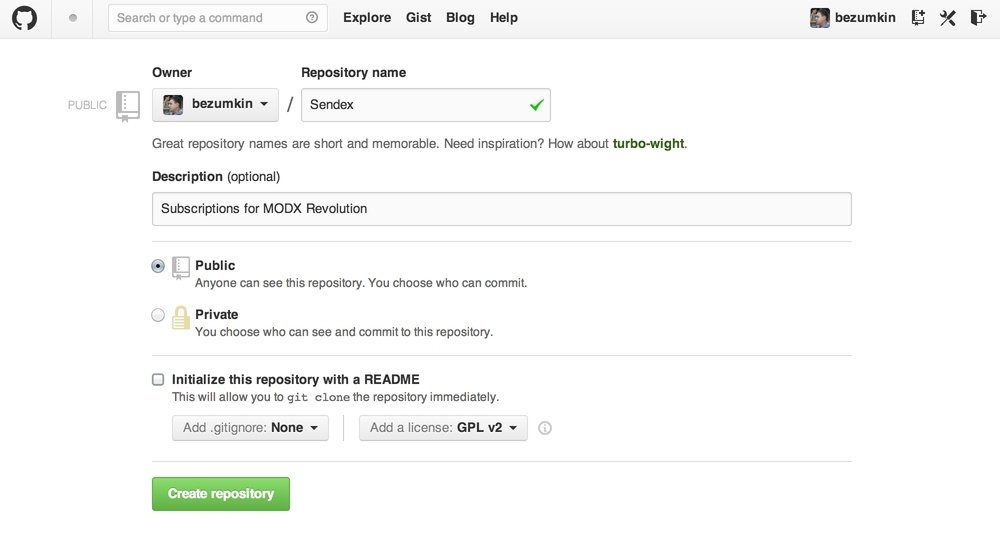Click bezumkin profile avatar in header
Screen dimensions: 1000x550
tap(819, 18)
